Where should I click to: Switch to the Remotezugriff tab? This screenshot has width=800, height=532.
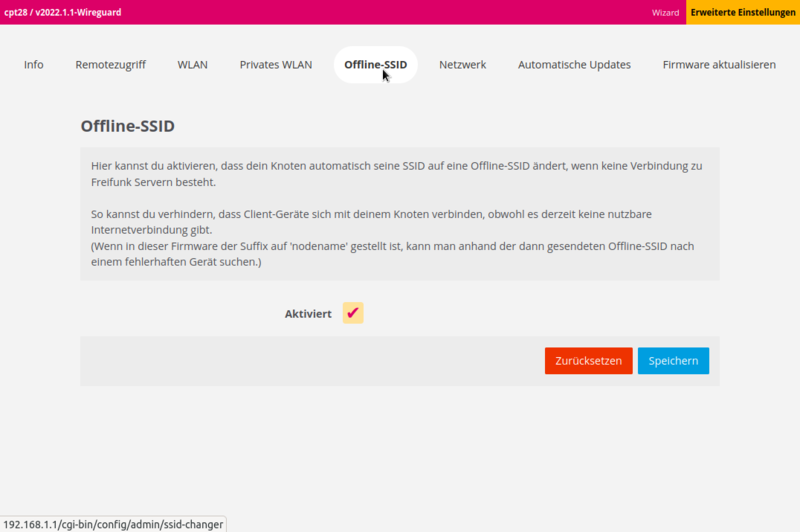point(110,64)
